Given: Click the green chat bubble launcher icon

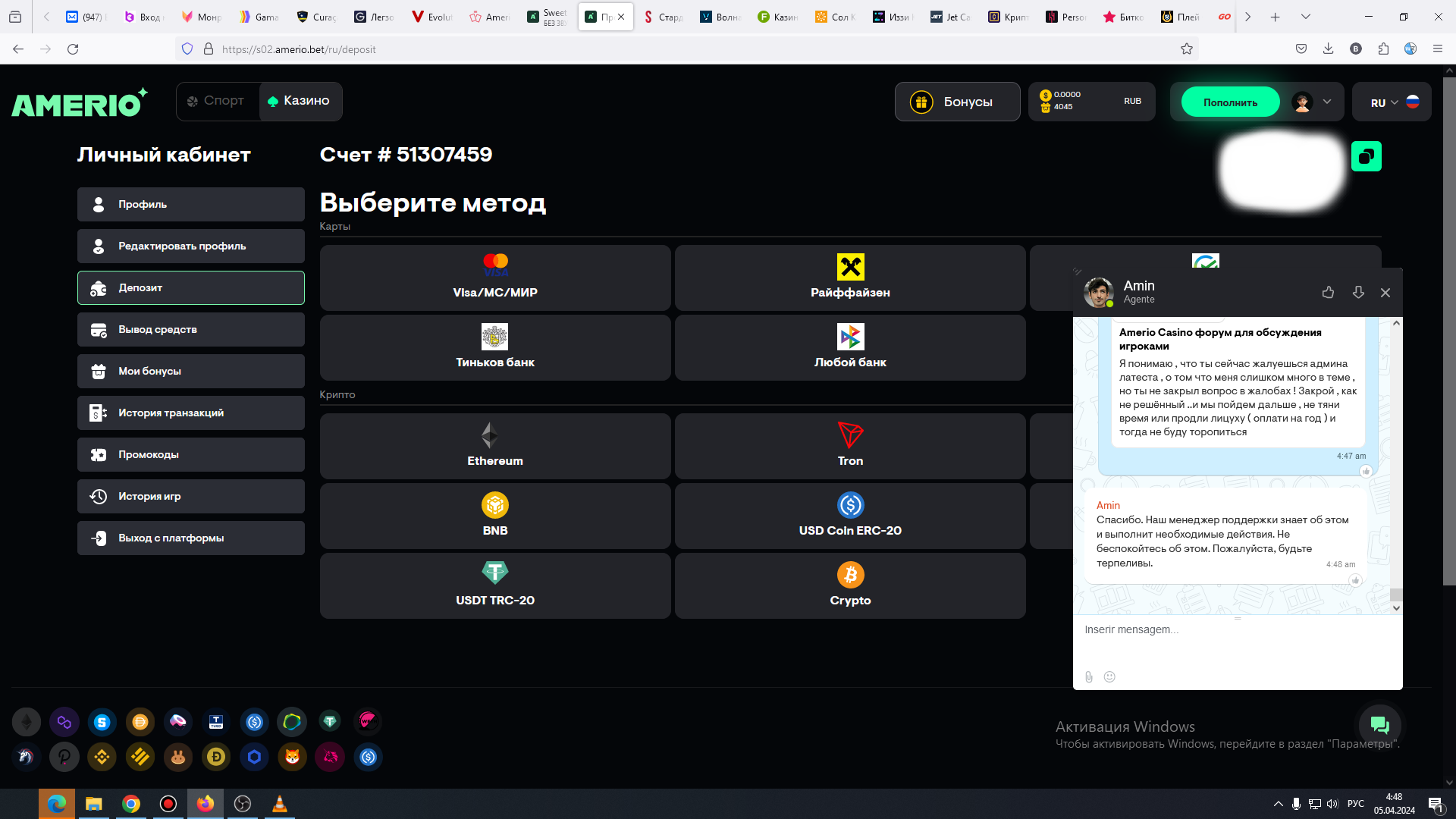Looking at the screenshot, I should (x=1379, y=726).
